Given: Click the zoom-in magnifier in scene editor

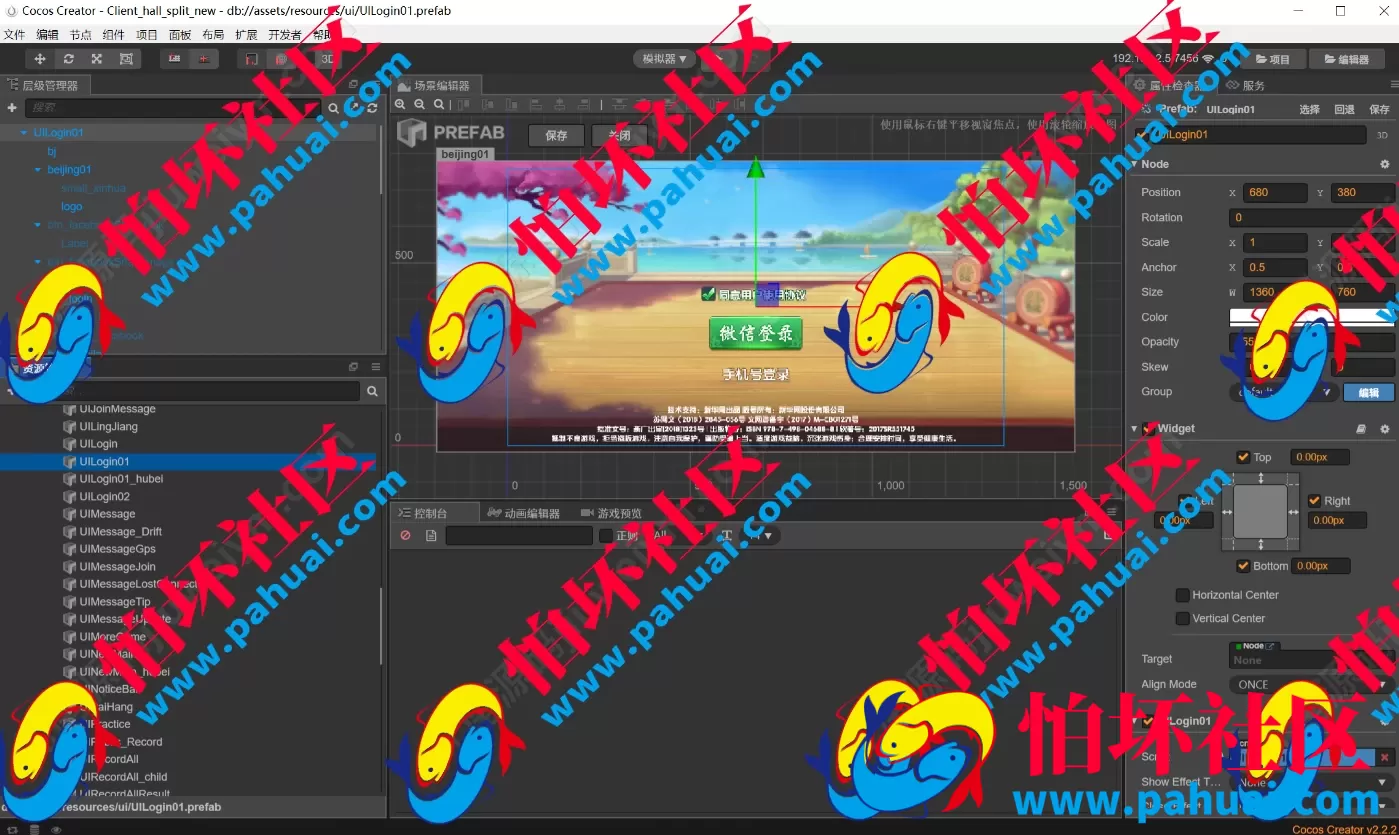Looking at the screenshot, I should tap(401, 105).
